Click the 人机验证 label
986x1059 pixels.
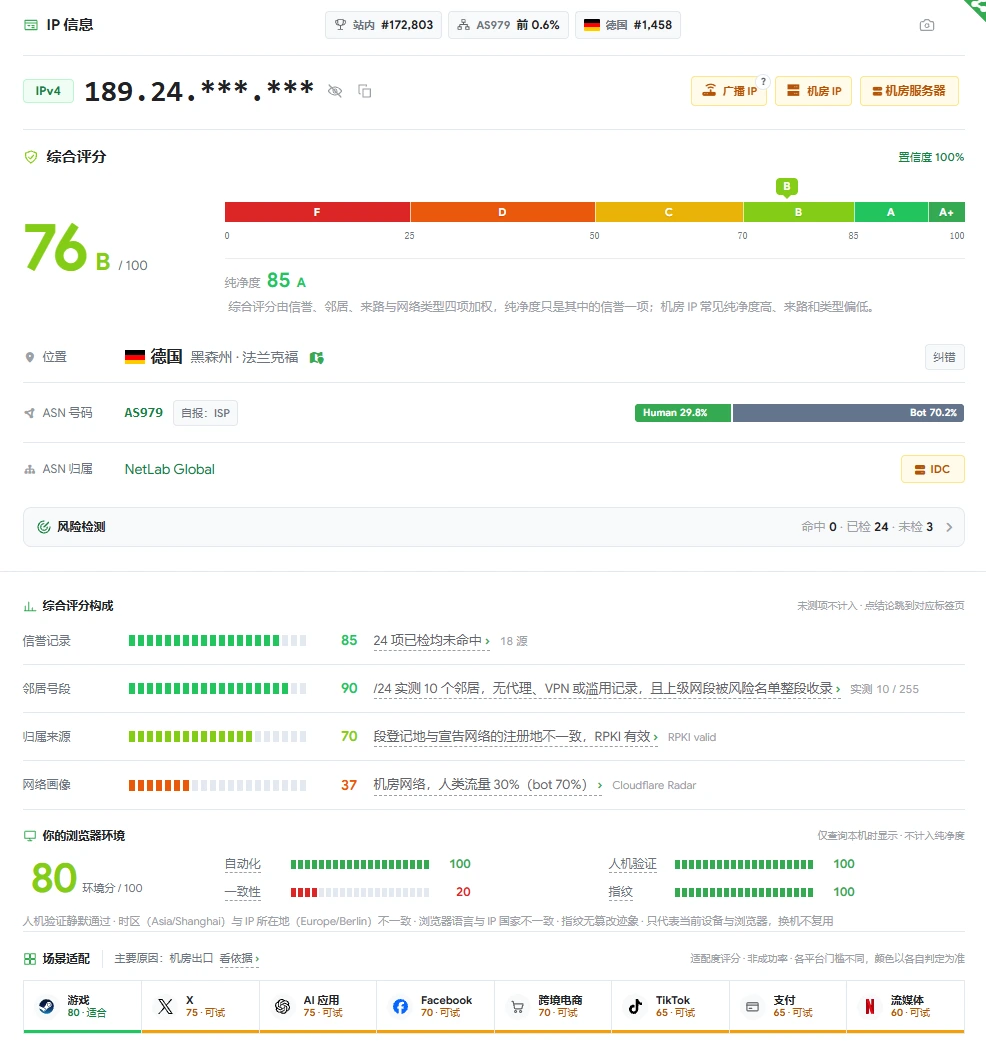(632, 864)
